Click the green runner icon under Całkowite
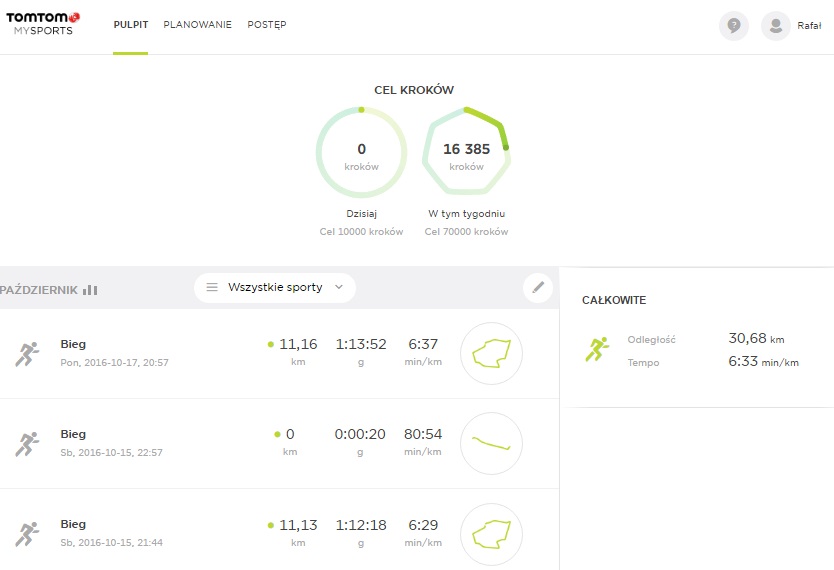 598,349
